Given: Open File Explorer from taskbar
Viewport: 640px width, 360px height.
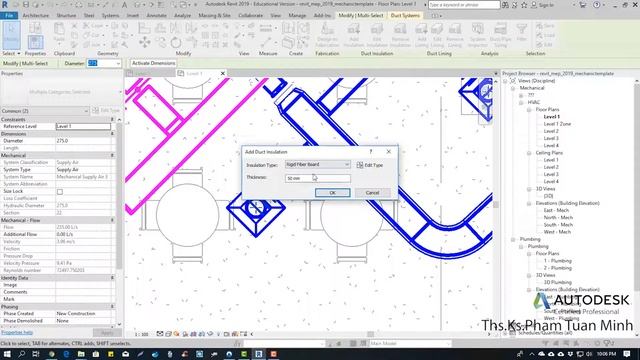Looking at the screenshot, I should coord(81,354).
